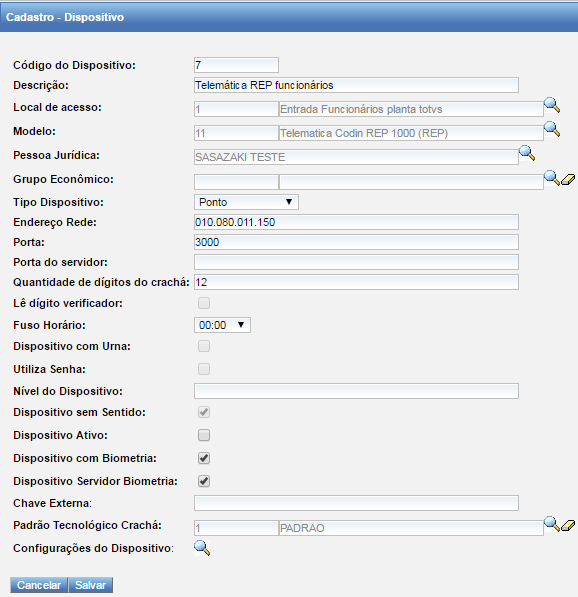Edit Quantidade de dígitos do crachá field
Image resolution: width=578 pixels, height=597 pixels.
click(356, 282)
